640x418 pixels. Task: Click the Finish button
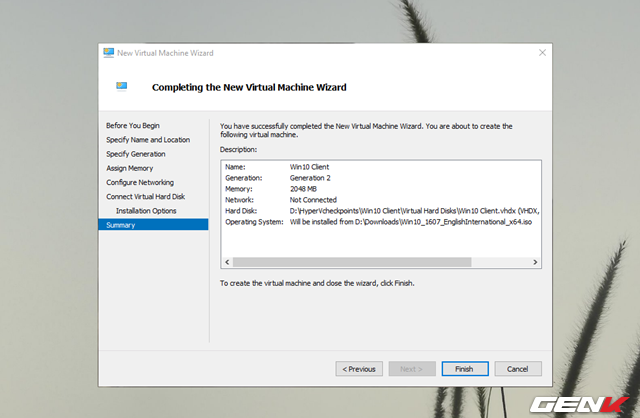click(x=465, y=369)
